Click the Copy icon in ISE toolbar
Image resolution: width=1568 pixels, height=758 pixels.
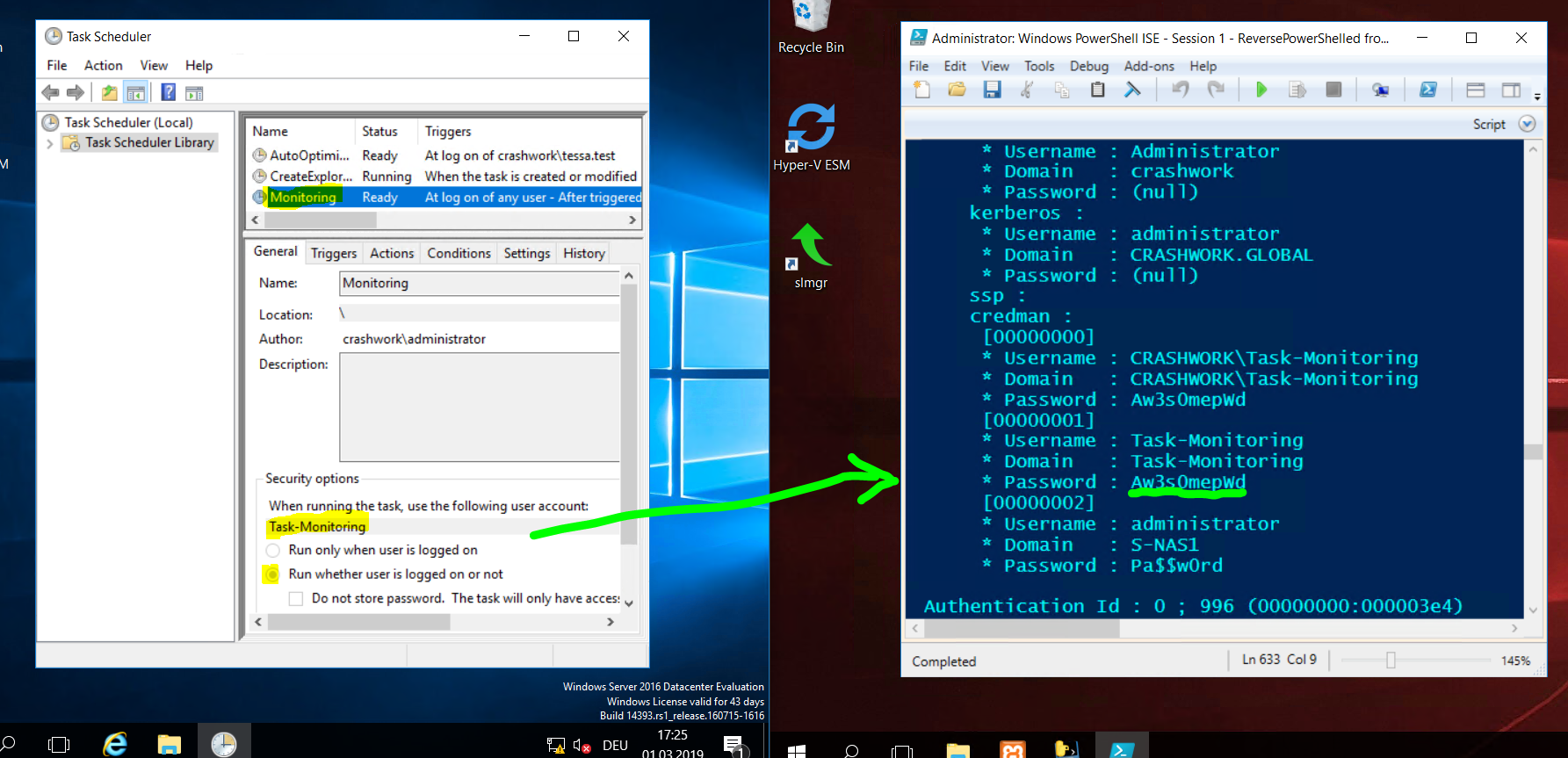pos(1062,90)
